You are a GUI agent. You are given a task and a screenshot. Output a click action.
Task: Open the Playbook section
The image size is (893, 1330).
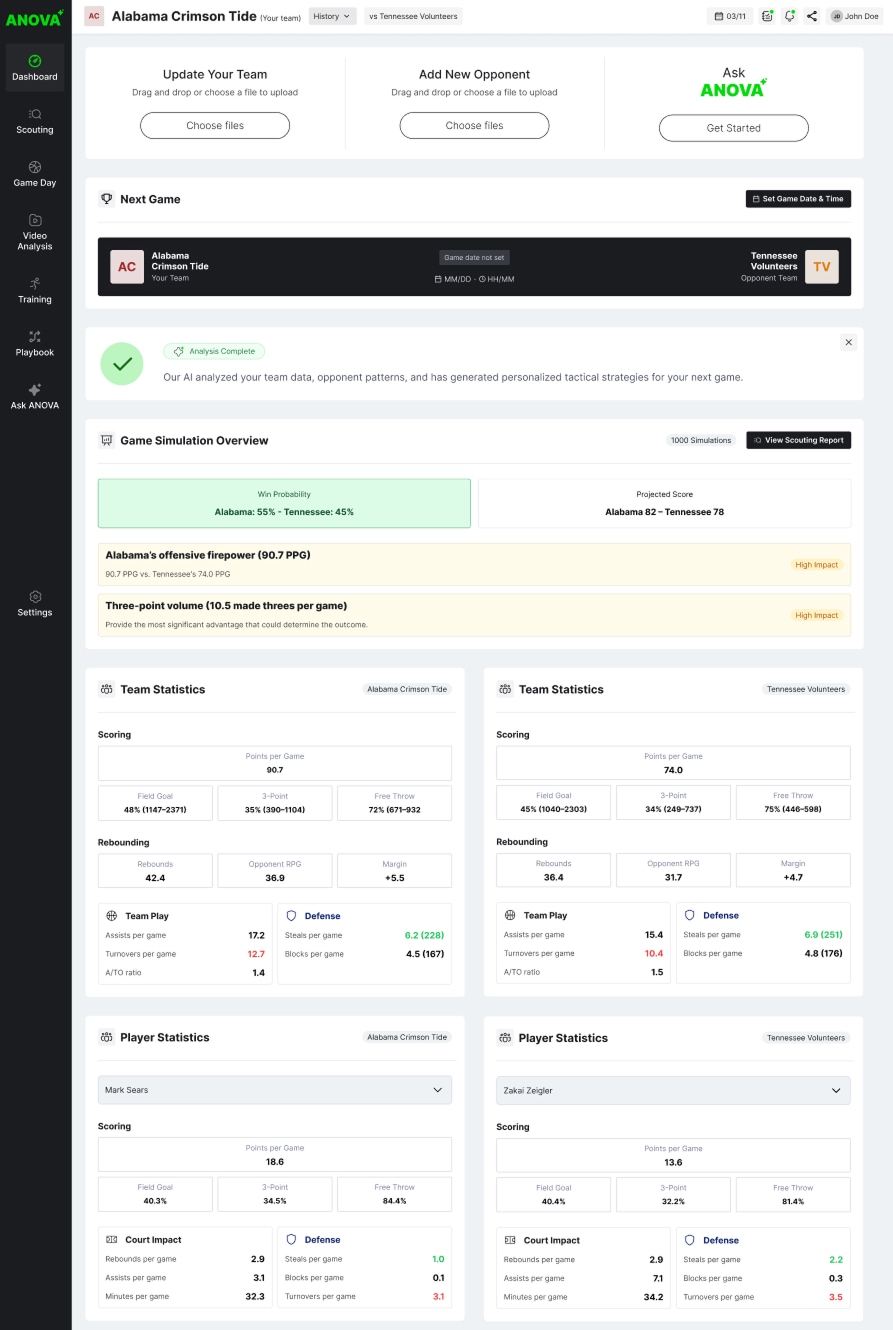tap(35, 343)
